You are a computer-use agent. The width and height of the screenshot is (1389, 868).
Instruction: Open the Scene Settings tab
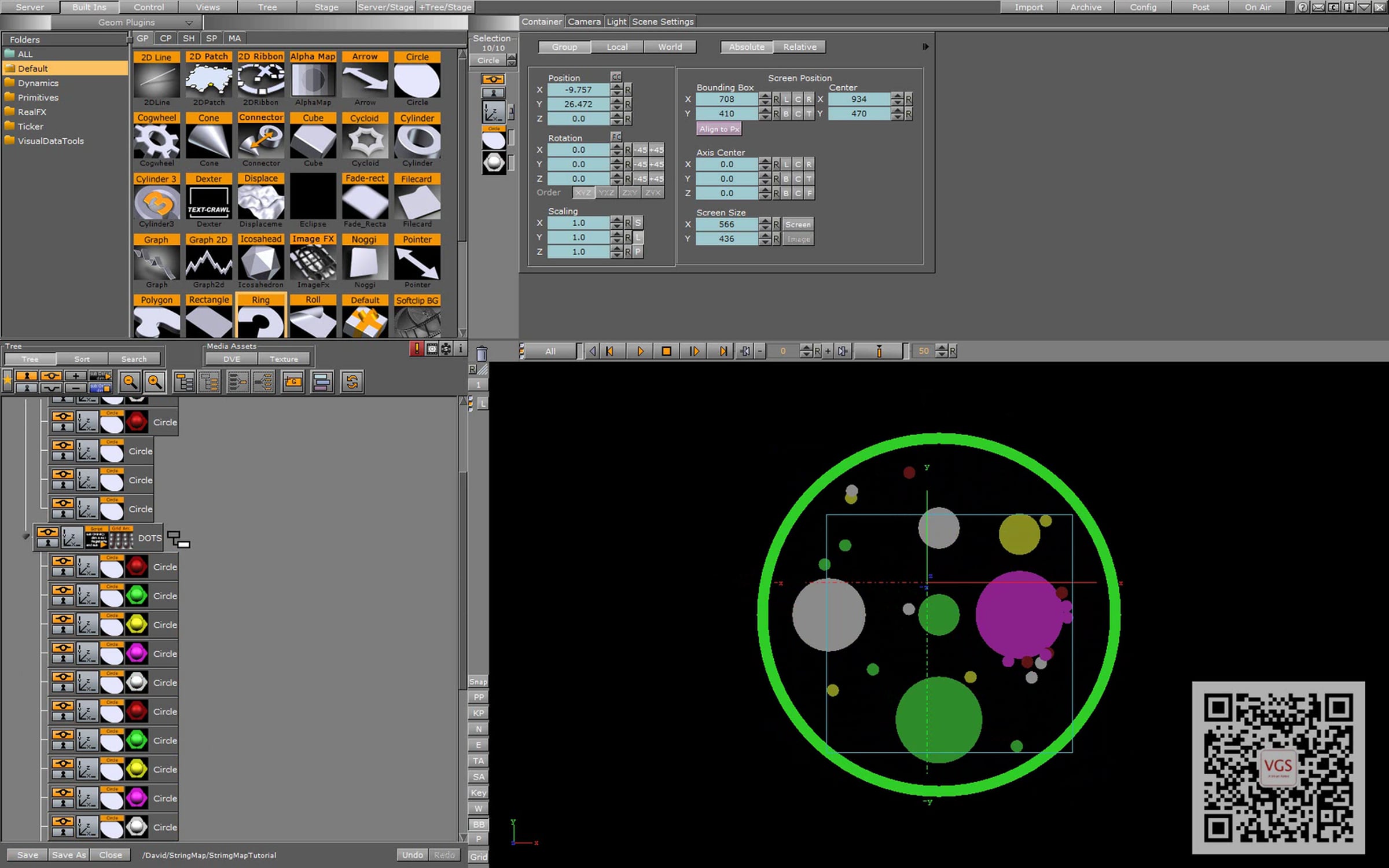point(663,22)
